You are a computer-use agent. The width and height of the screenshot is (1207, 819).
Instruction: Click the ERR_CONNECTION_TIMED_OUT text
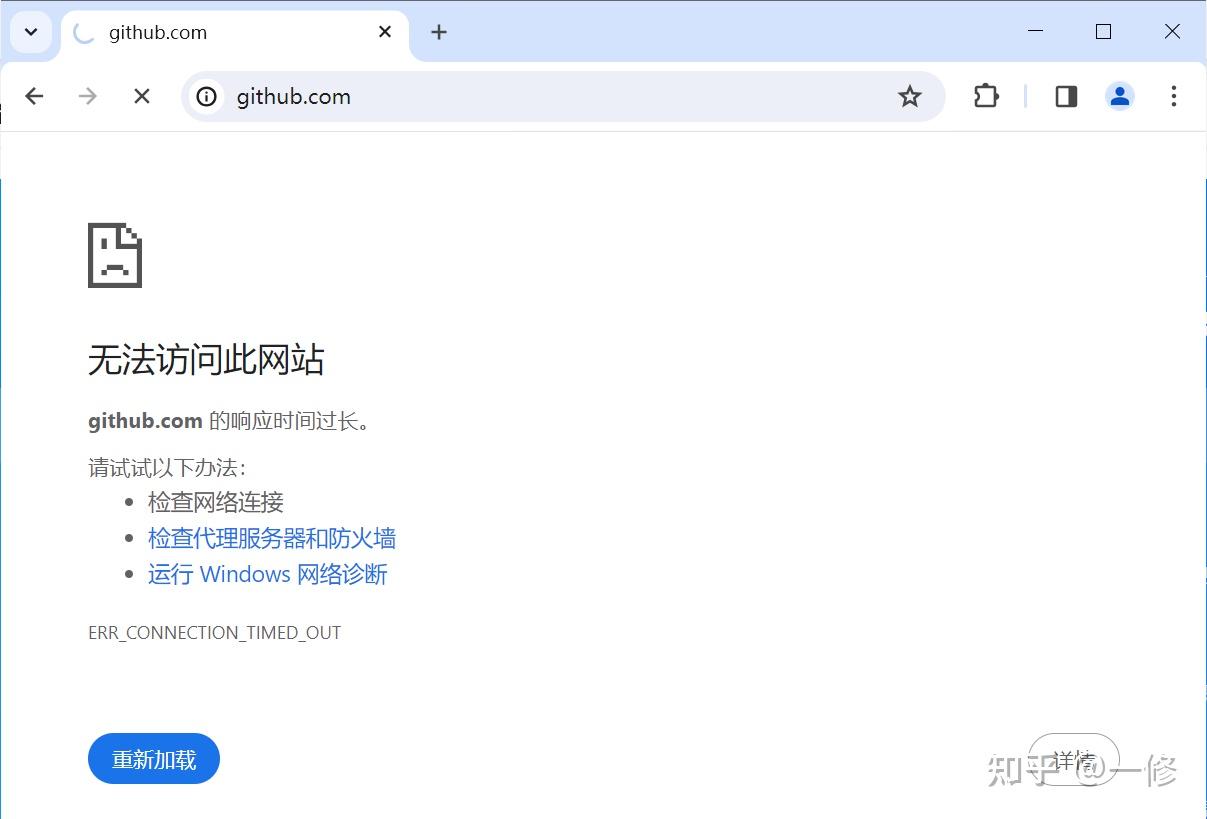click(x=214, y=632)
